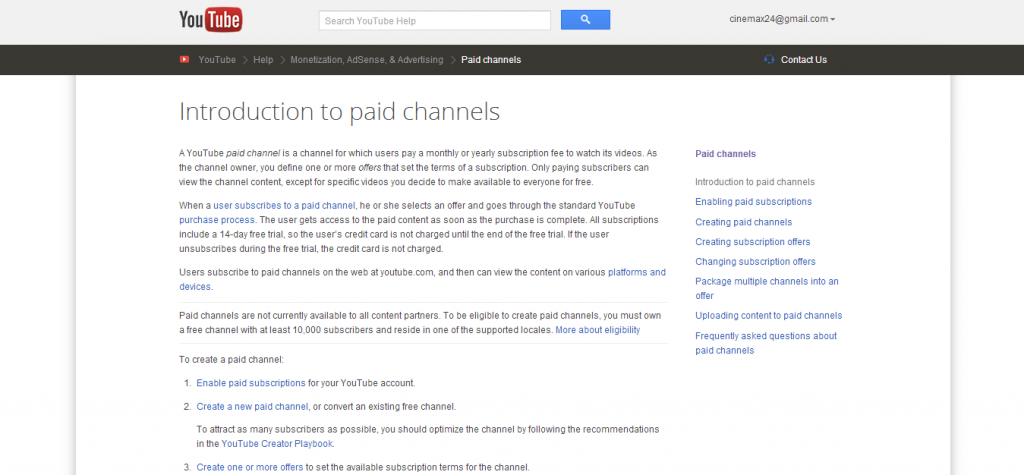Follow the purchase process link
This screenshot has height=475, width=1024.
click(217, 220)
